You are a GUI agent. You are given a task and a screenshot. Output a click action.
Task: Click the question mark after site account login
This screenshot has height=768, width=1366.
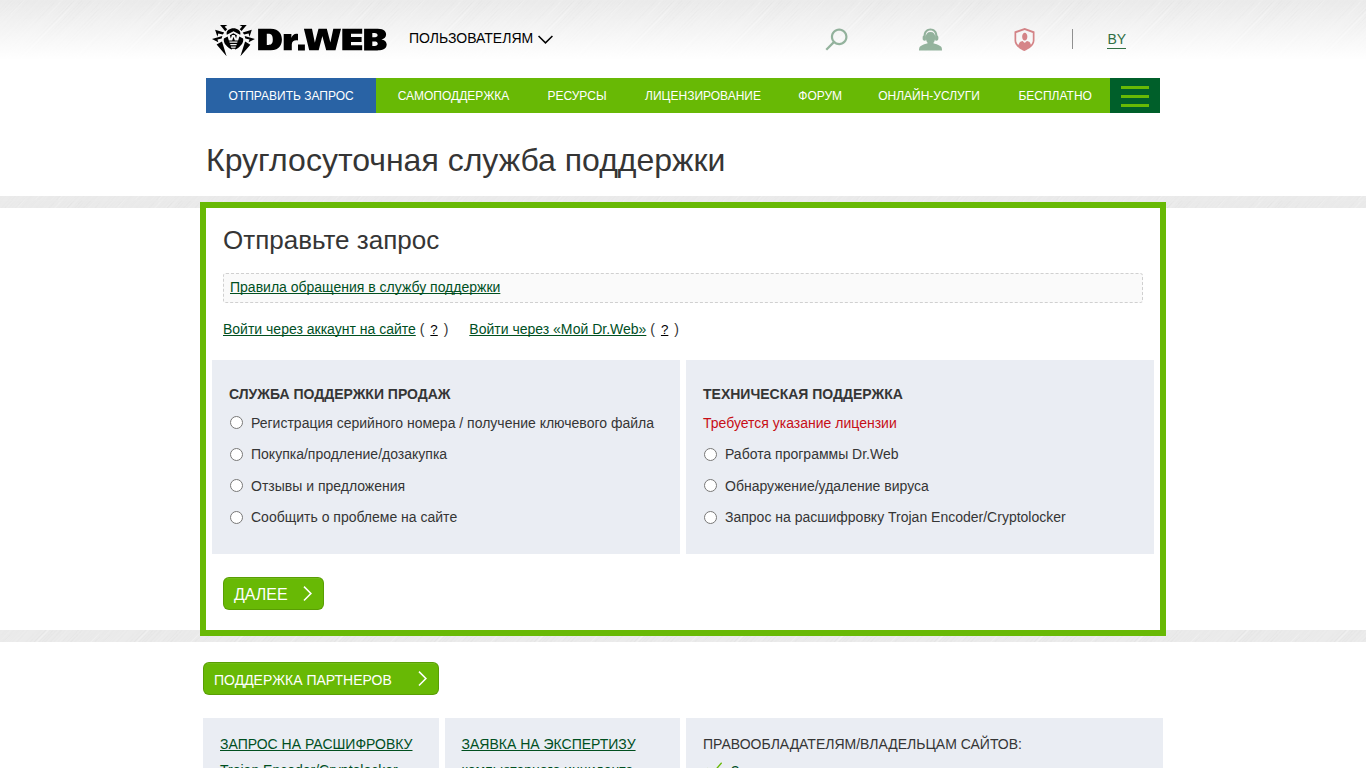pyautogui.click(x=434, y=329)
